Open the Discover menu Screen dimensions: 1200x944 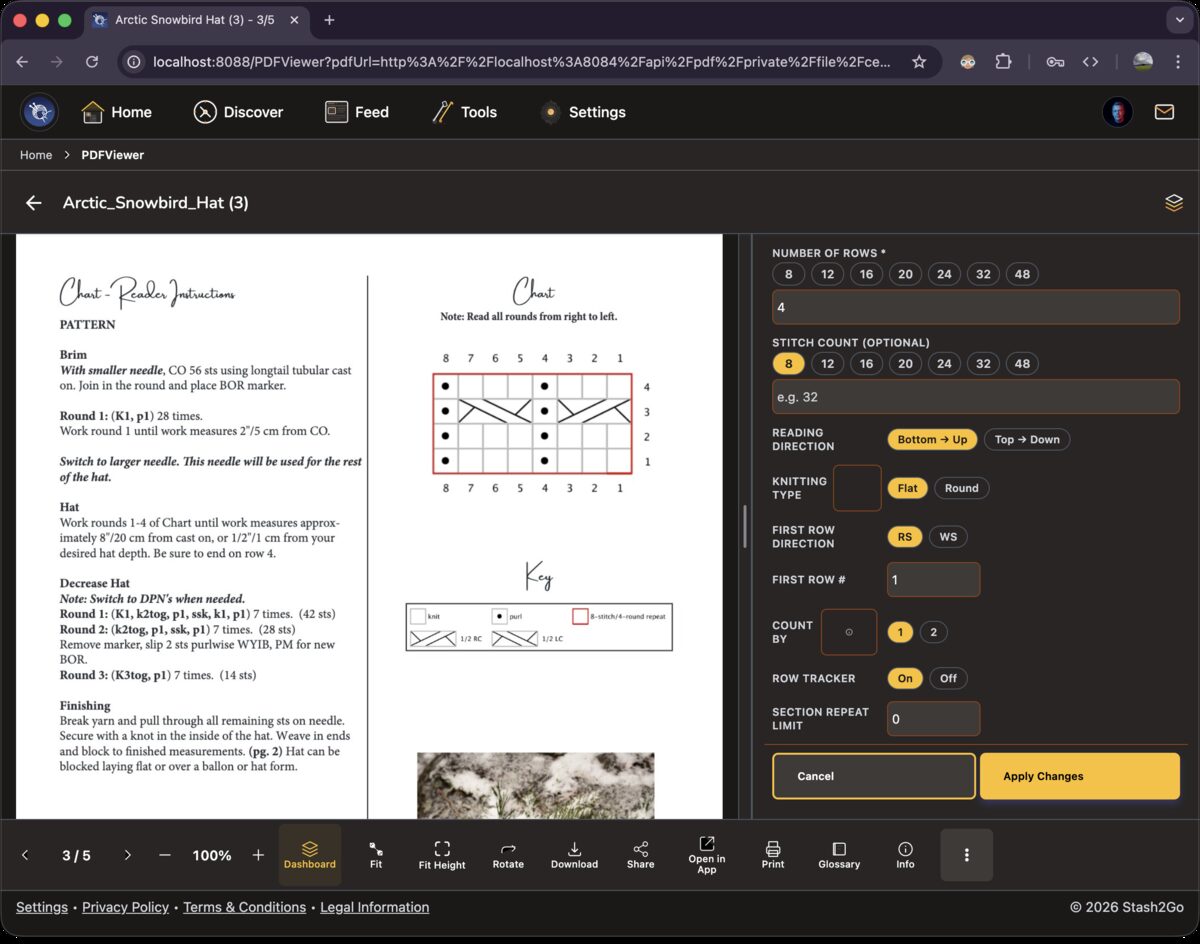pos(238,112)
